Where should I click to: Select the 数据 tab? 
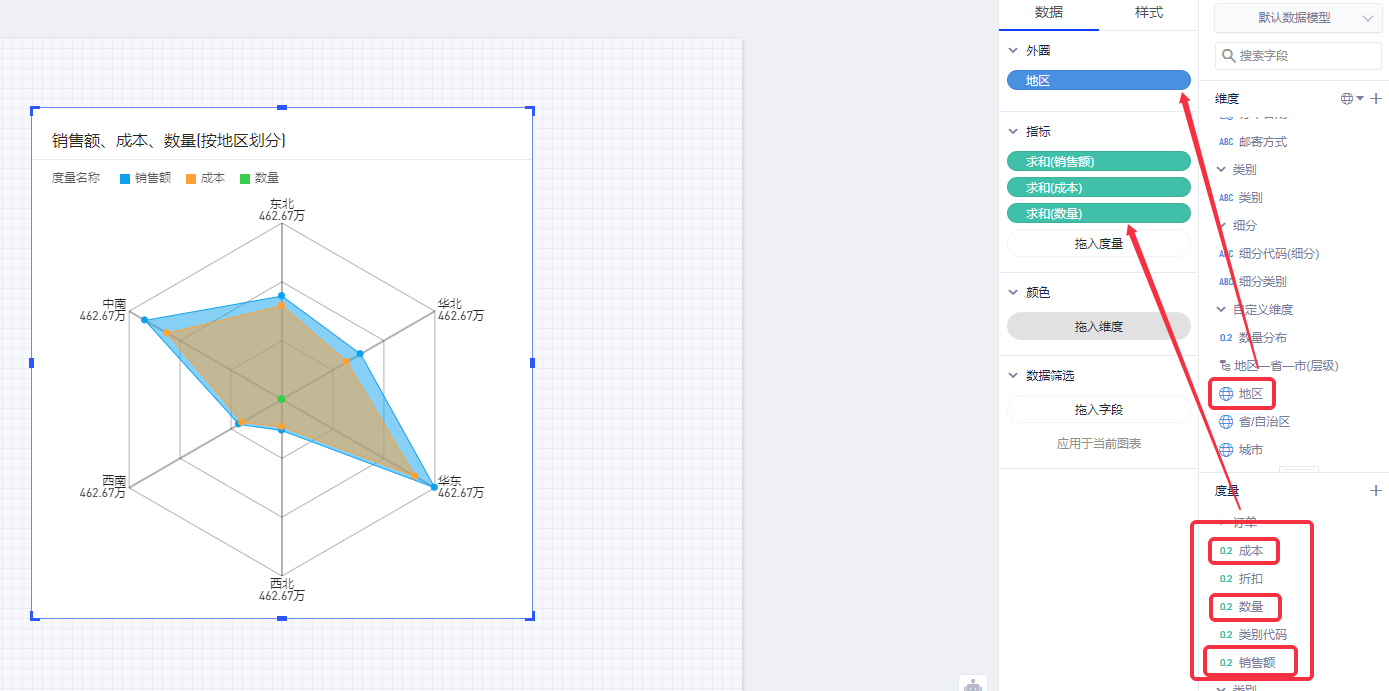click(1048, 13)
